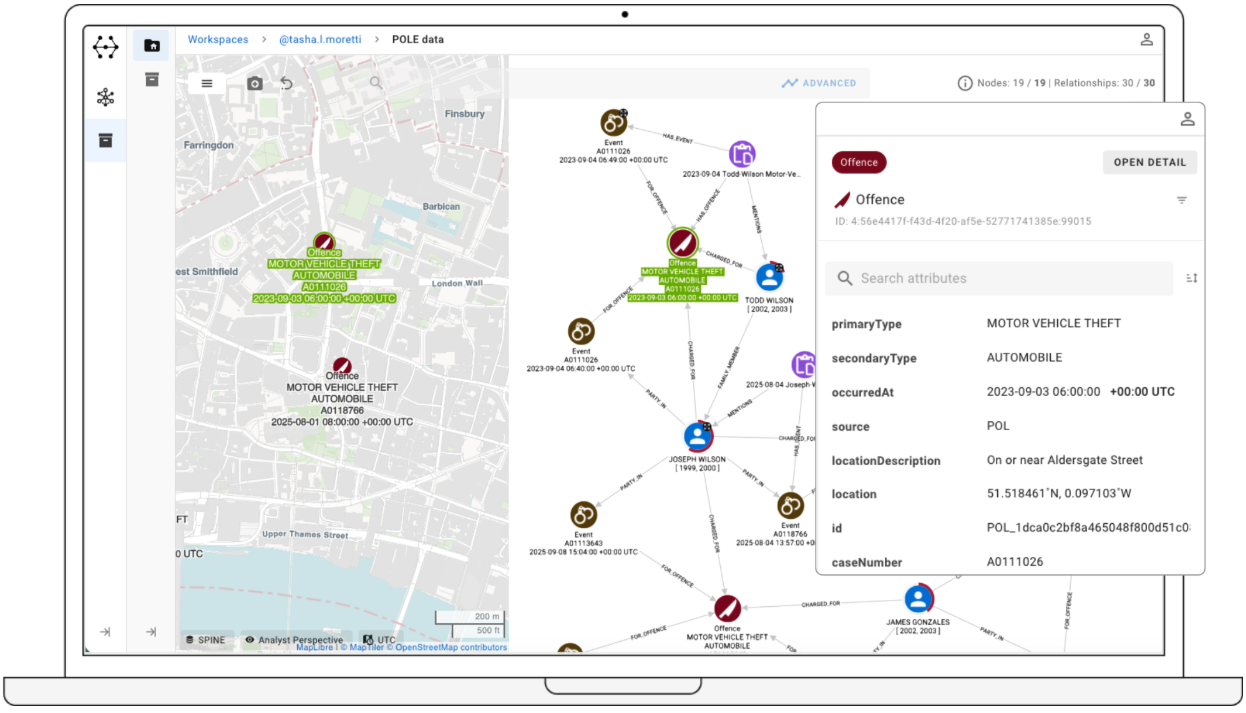Open @tasha.l.moretti breadcrumb link
This screenshot has height=713, width=1246.
(321, 40)
